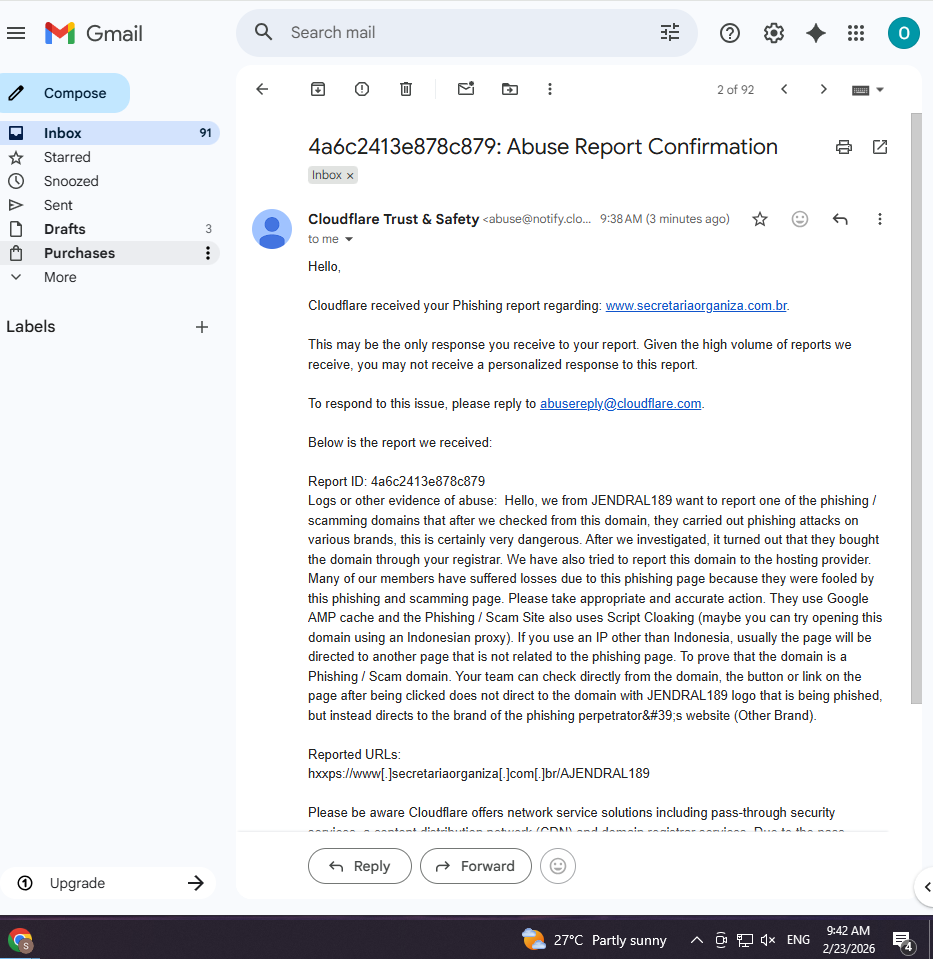Open Google apps grid
The width and height of the screenshot is (933, 959).
(x=856, y=33)
